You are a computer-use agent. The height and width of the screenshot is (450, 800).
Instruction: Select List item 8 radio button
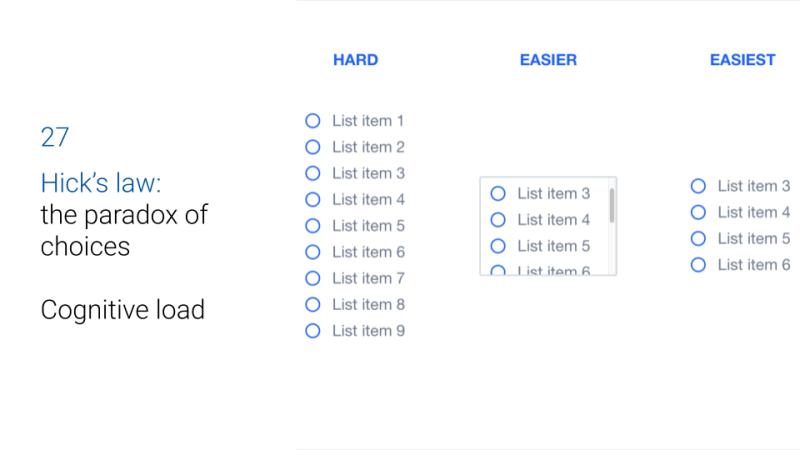pos(313,305)
